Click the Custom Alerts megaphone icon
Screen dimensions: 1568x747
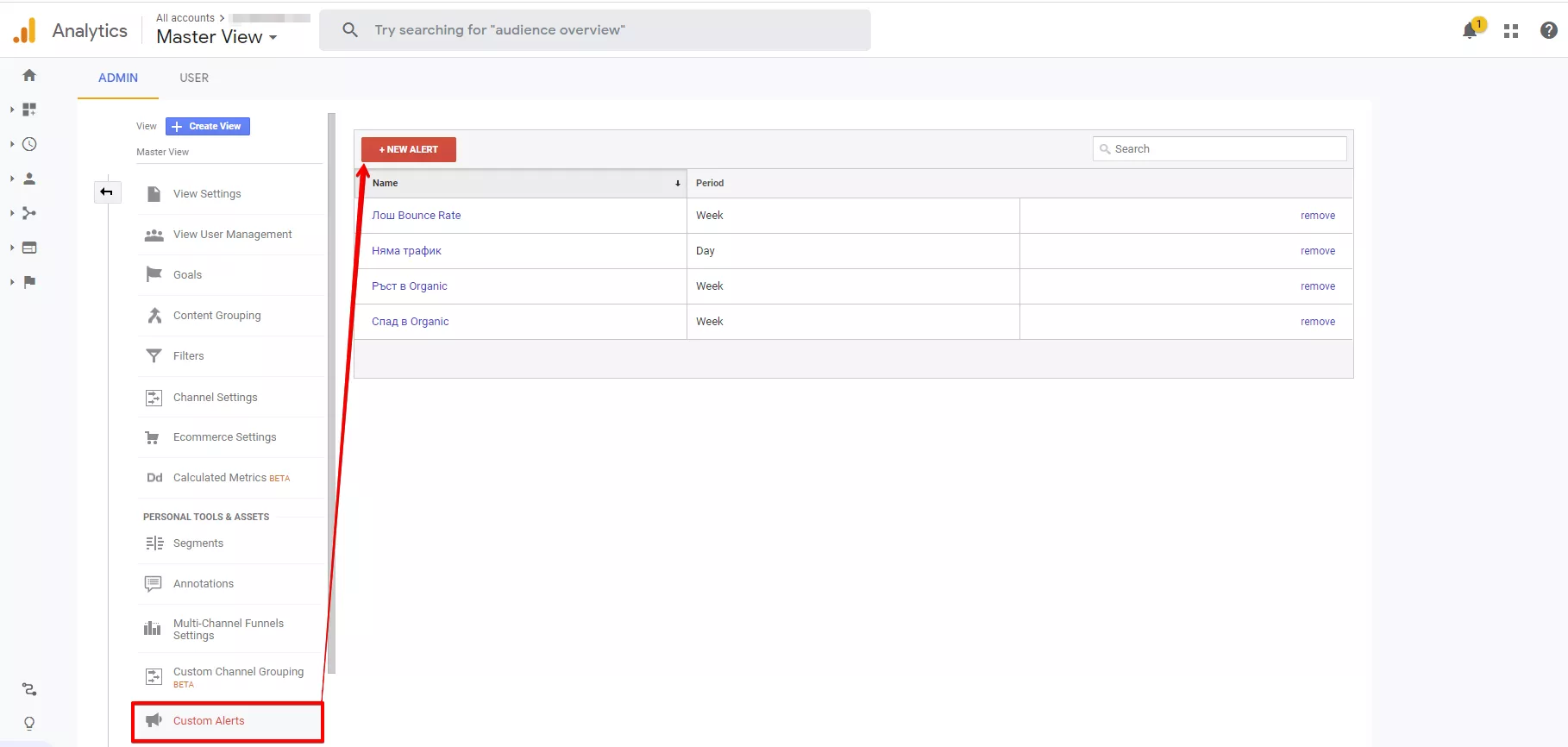pos(154,720)
